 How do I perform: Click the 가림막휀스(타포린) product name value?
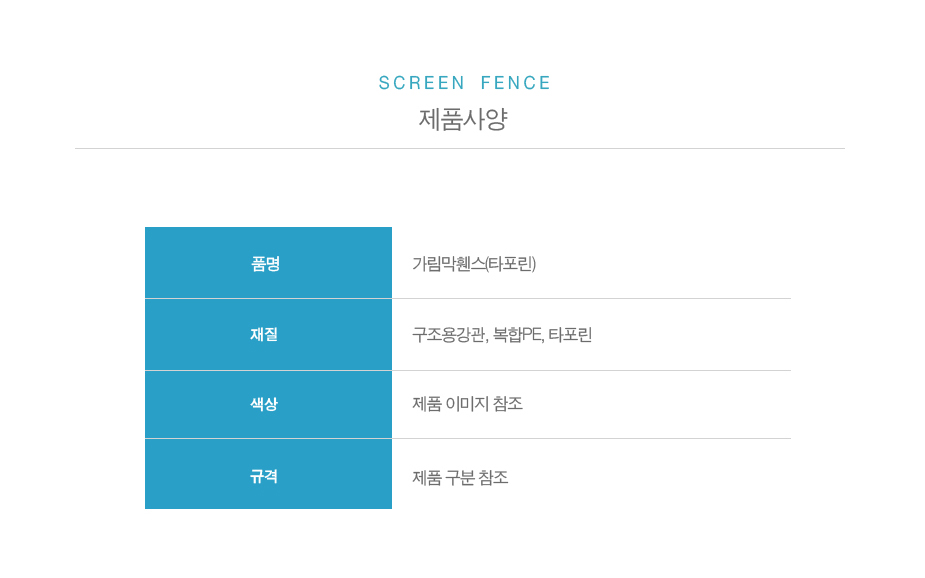point(474,264)
